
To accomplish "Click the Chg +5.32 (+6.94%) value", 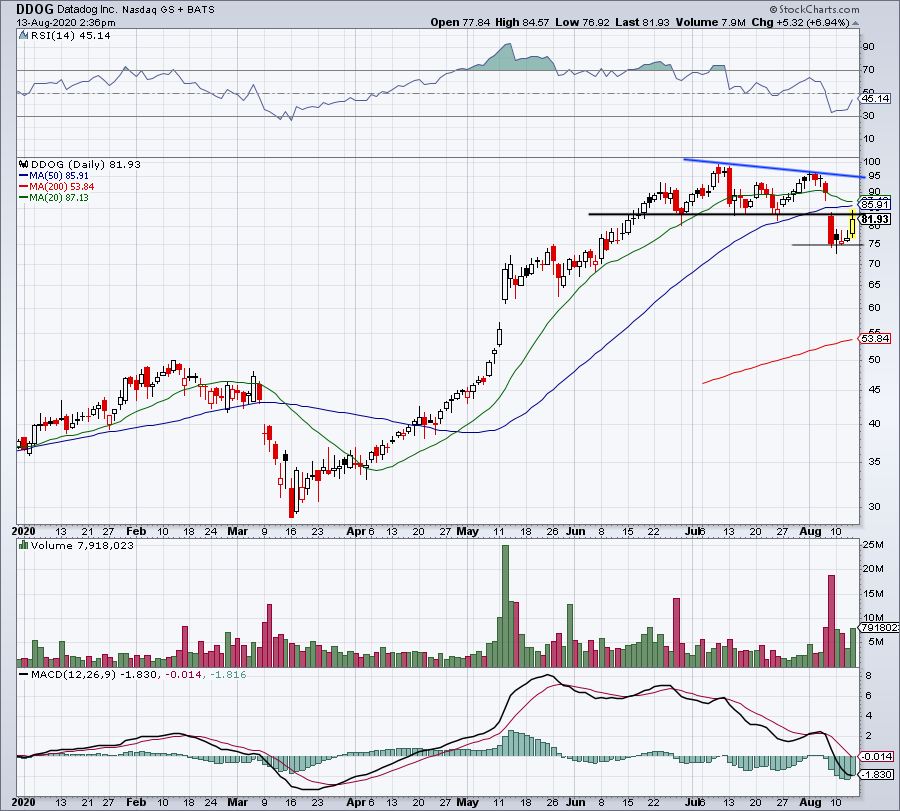I will tap(800, 22).
